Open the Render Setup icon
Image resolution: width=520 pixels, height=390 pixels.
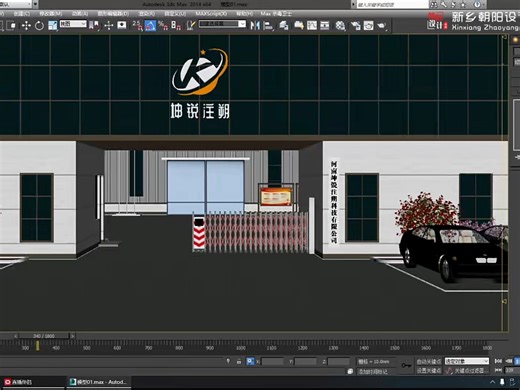click(356, 26)
